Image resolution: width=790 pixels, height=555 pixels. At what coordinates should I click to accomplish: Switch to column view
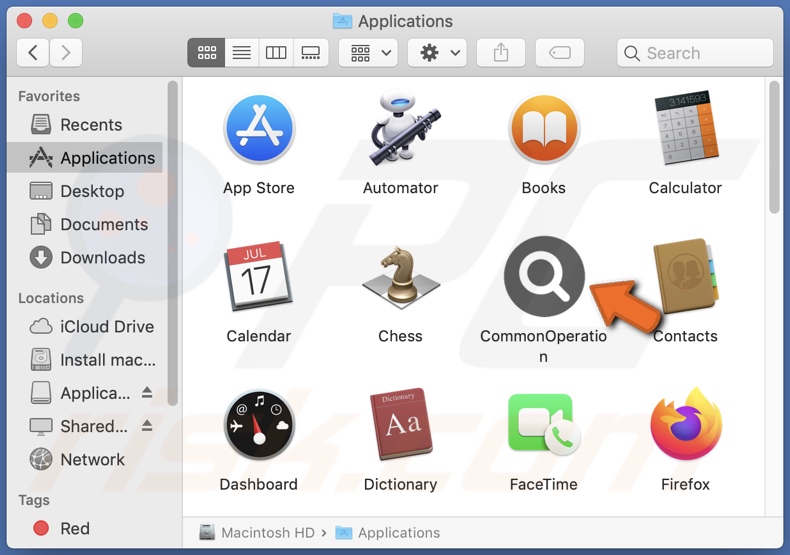tap(276, 52)
